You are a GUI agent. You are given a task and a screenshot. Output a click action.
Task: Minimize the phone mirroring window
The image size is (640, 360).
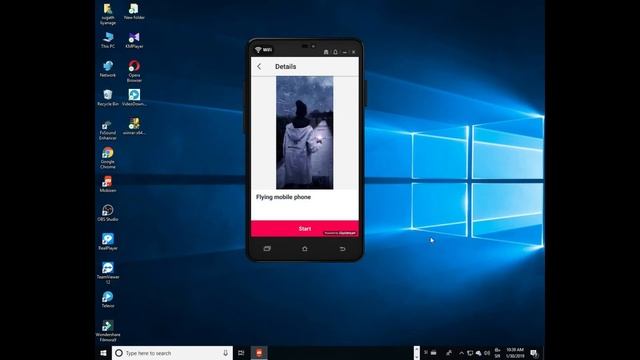coord(344,52)
